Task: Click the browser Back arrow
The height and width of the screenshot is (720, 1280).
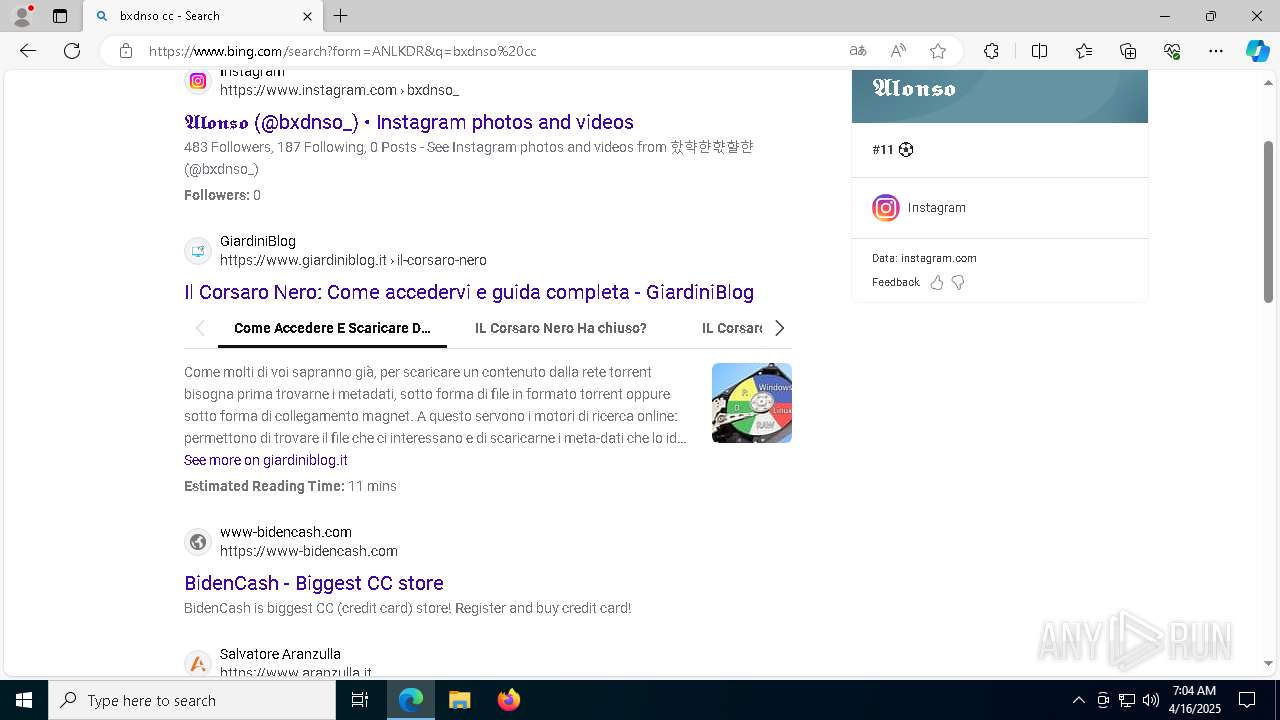Action: pos(28,51)
